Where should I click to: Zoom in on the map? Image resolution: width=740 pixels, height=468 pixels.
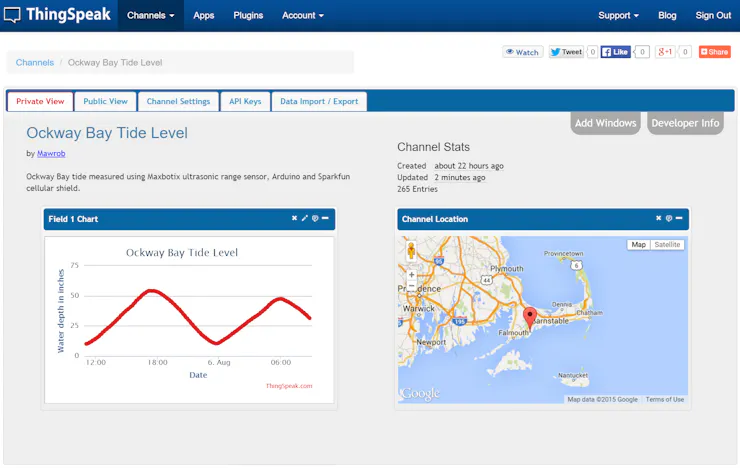pyautogui.click(x=412, y=275)
